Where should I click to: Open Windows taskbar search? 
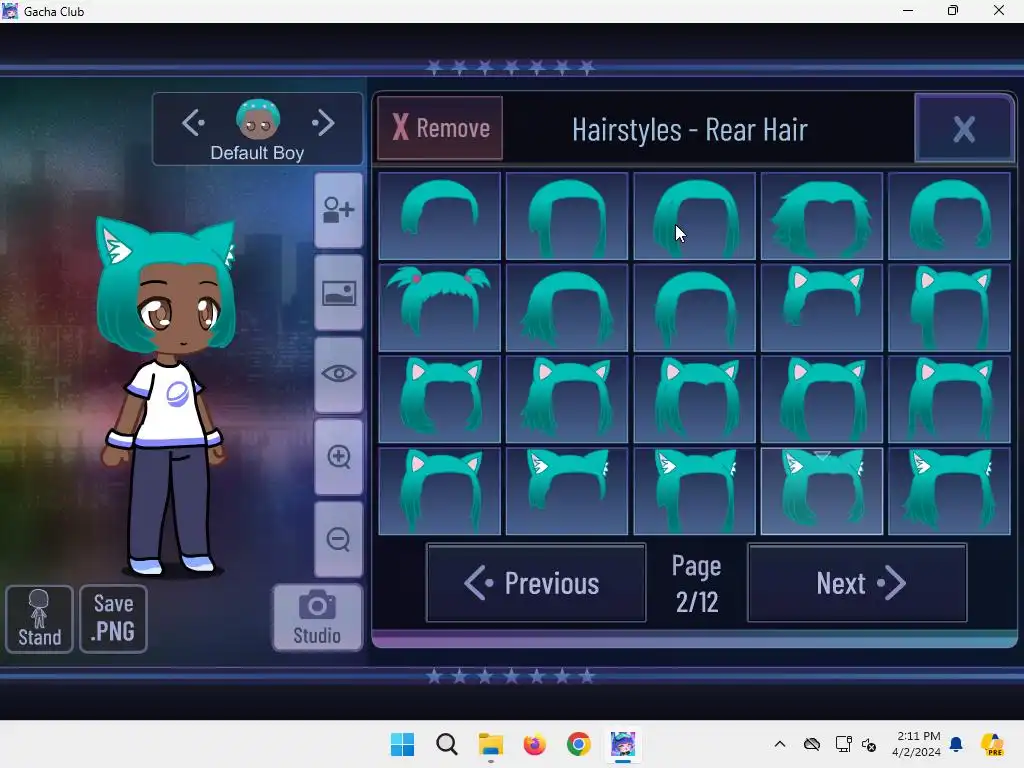tap(447, 744)
